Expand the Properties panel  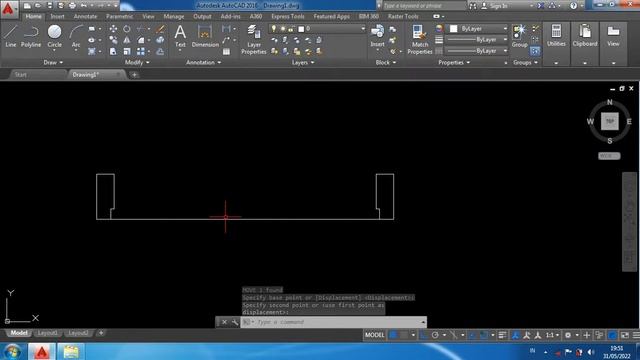[454, 62]
